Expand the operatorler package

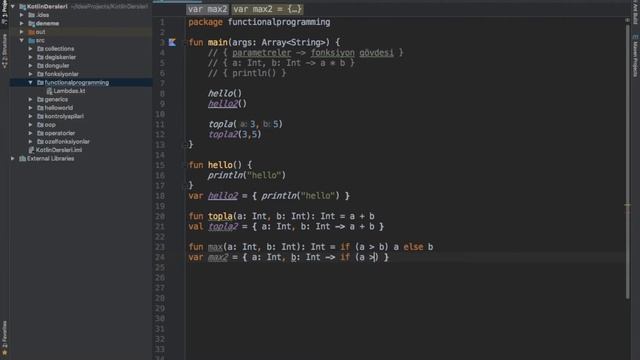(31, 133)
